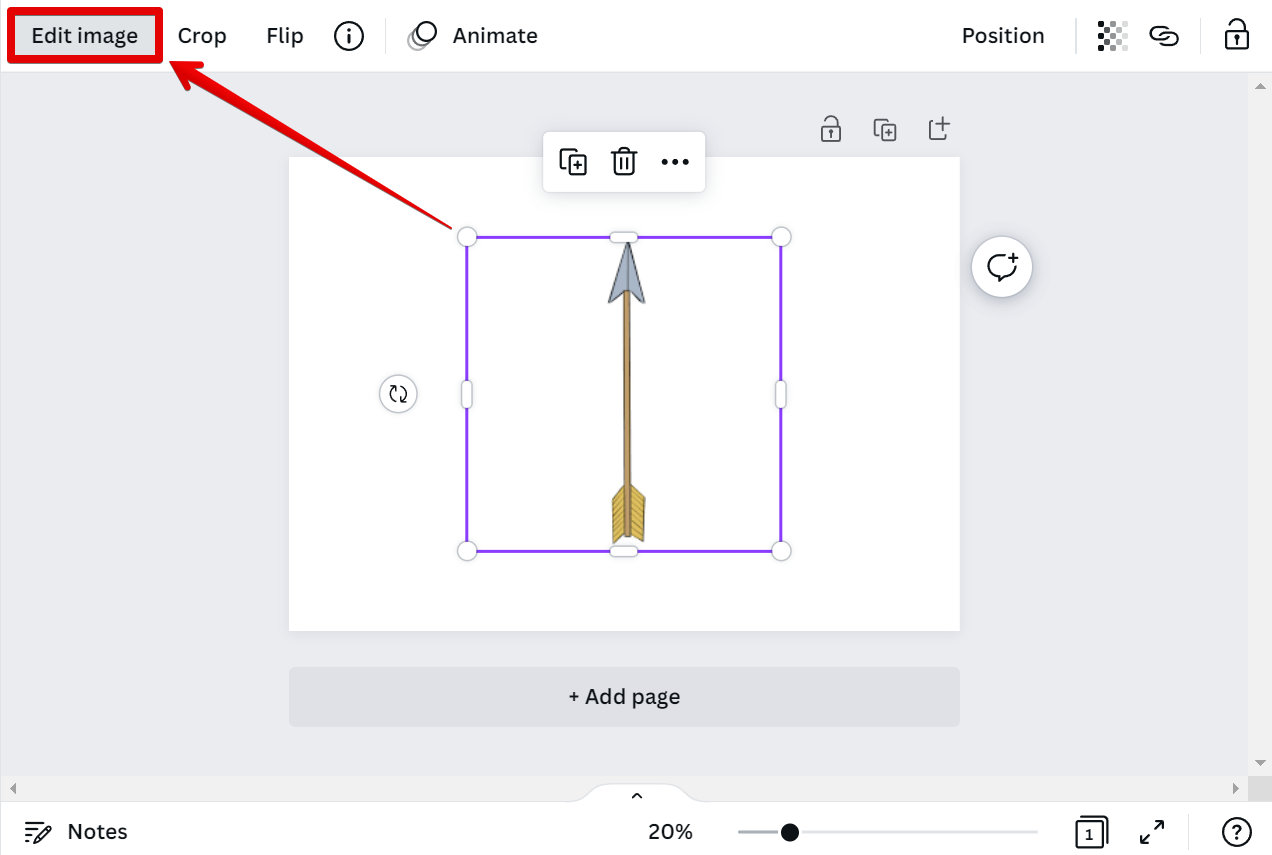Open the three-dots more options menu

coord(675,162)
